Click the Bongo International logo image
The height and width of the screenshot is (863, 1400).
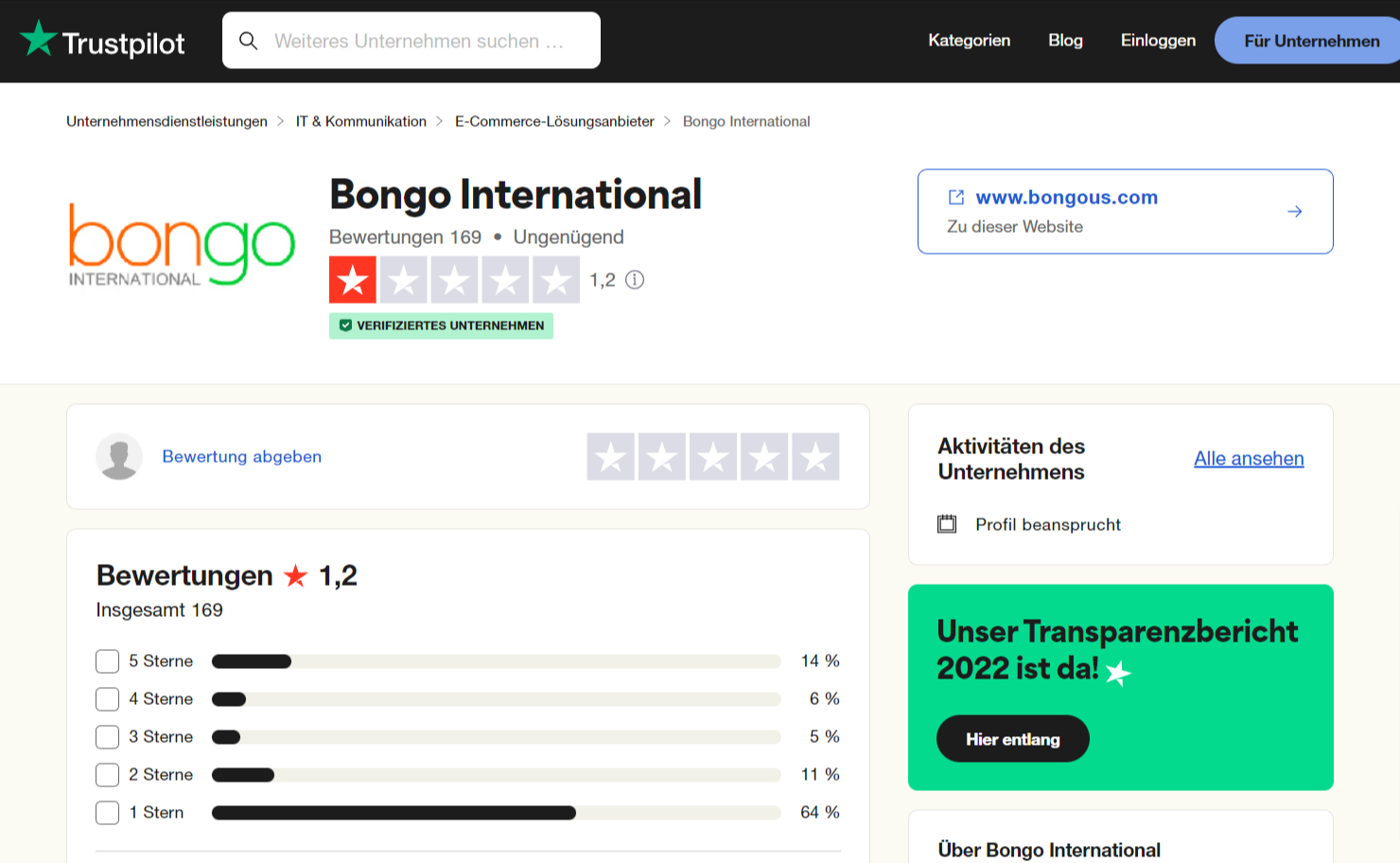point(182,244)
